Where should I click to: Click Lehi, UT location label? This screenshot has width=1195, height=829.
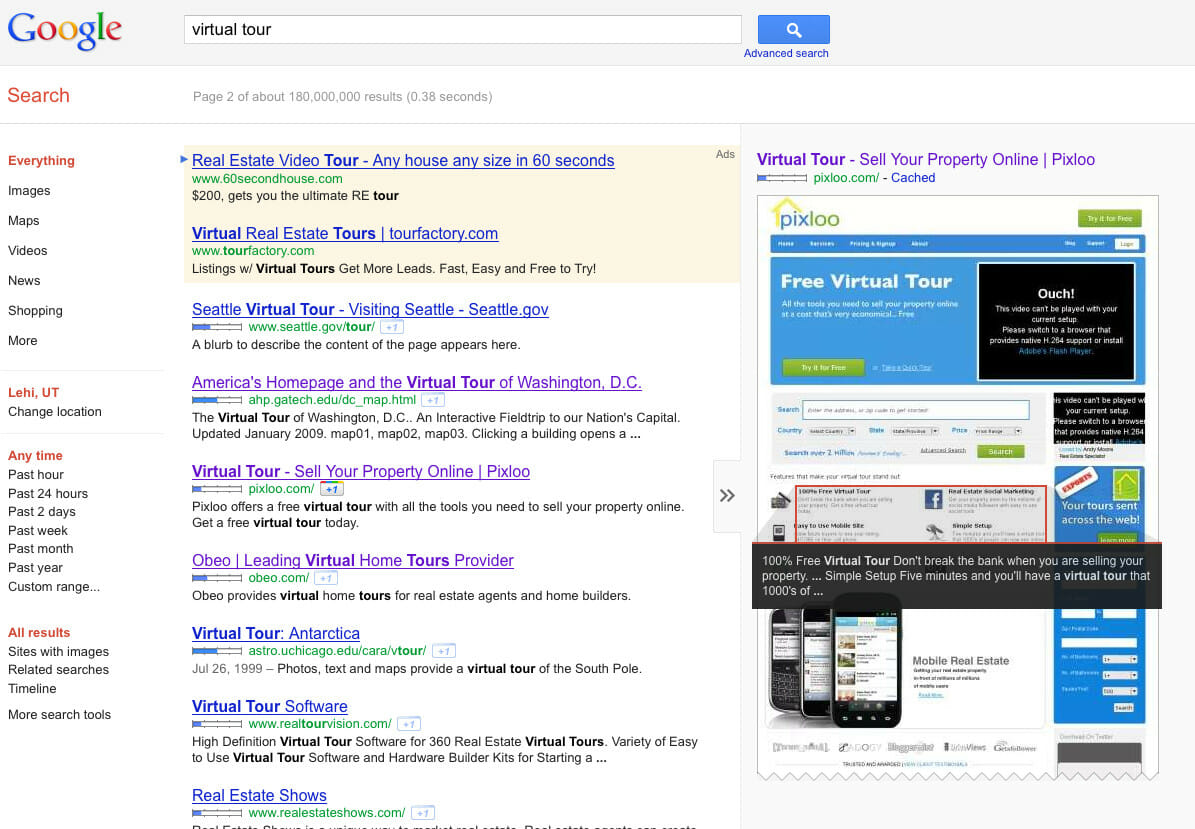tap(34, 392)
